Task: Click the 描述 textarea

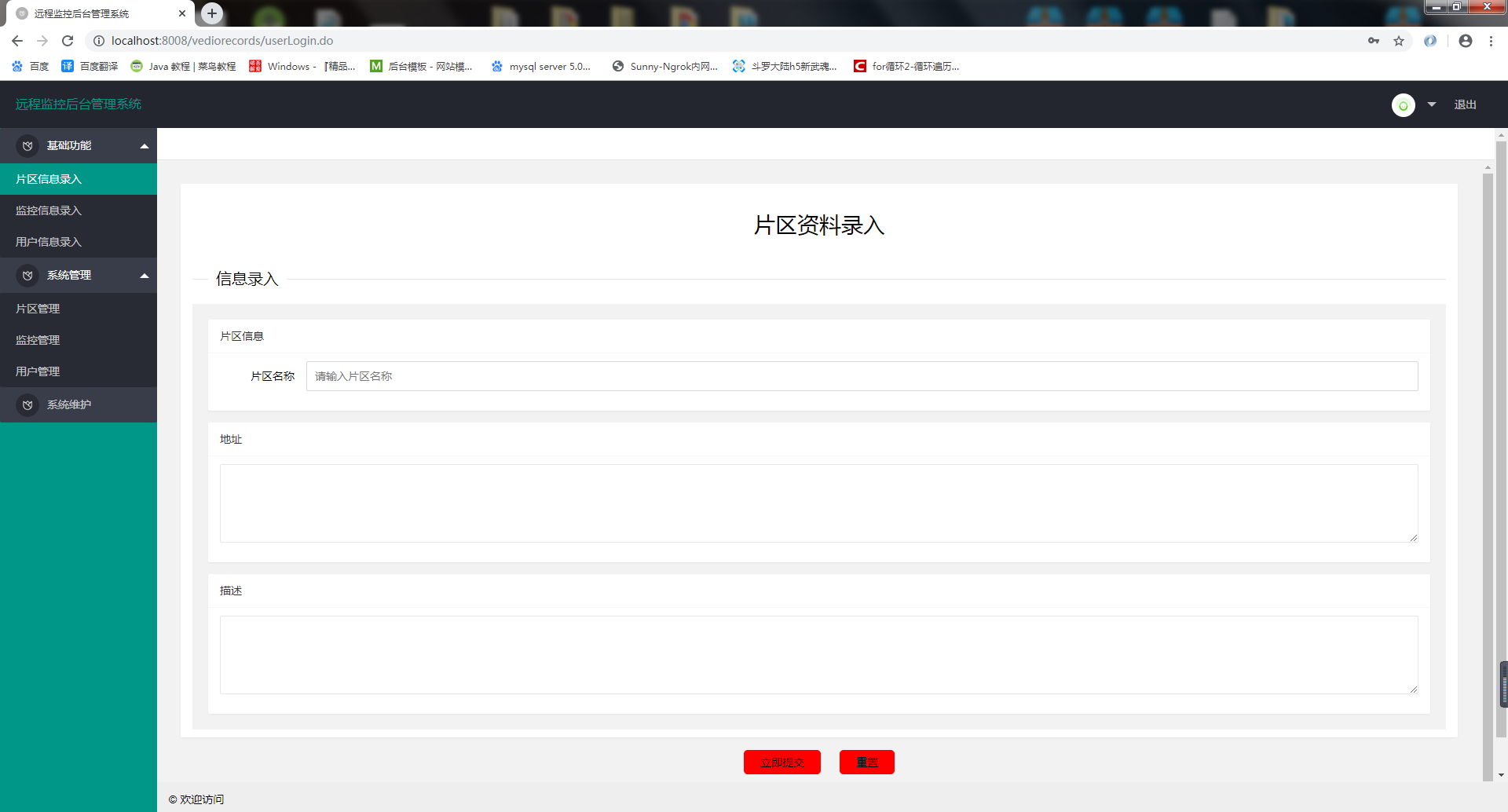Action: click(818, 655)
